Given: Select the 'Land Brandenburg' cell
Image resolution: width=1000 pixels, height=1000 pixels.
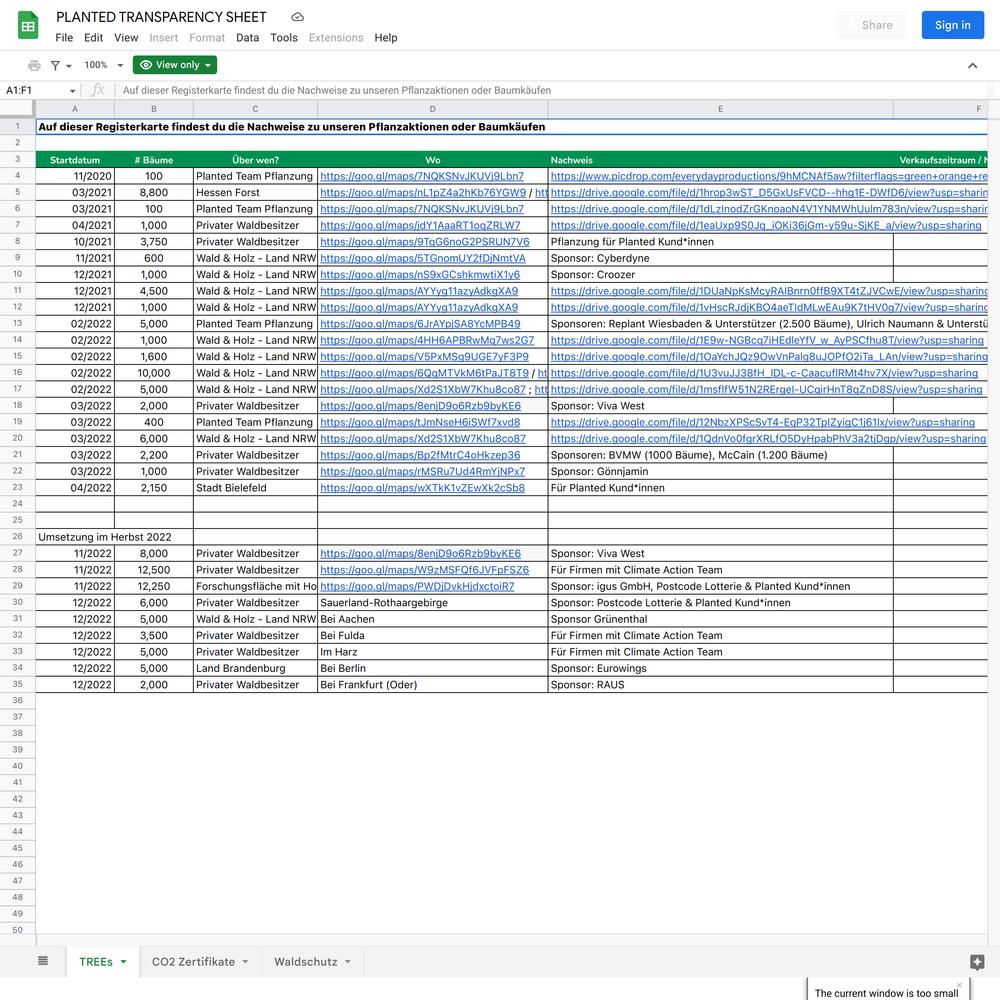Looking at the screenshot, I should click(255, 668).
